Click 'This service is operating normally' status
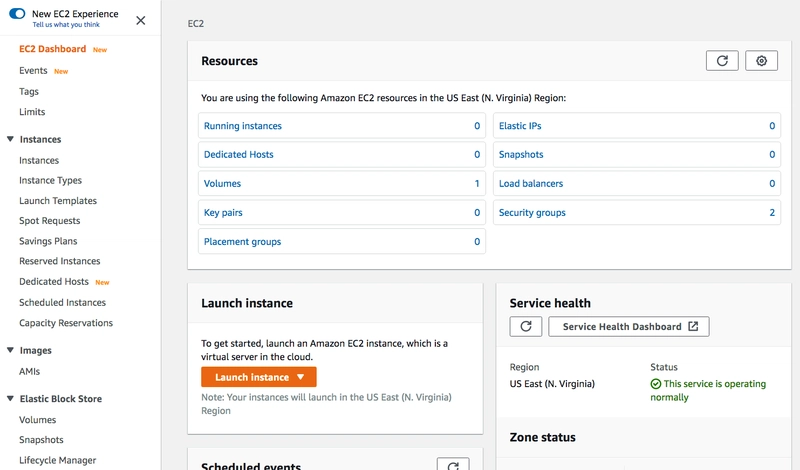The image size is (800, 470). [708, 390]
